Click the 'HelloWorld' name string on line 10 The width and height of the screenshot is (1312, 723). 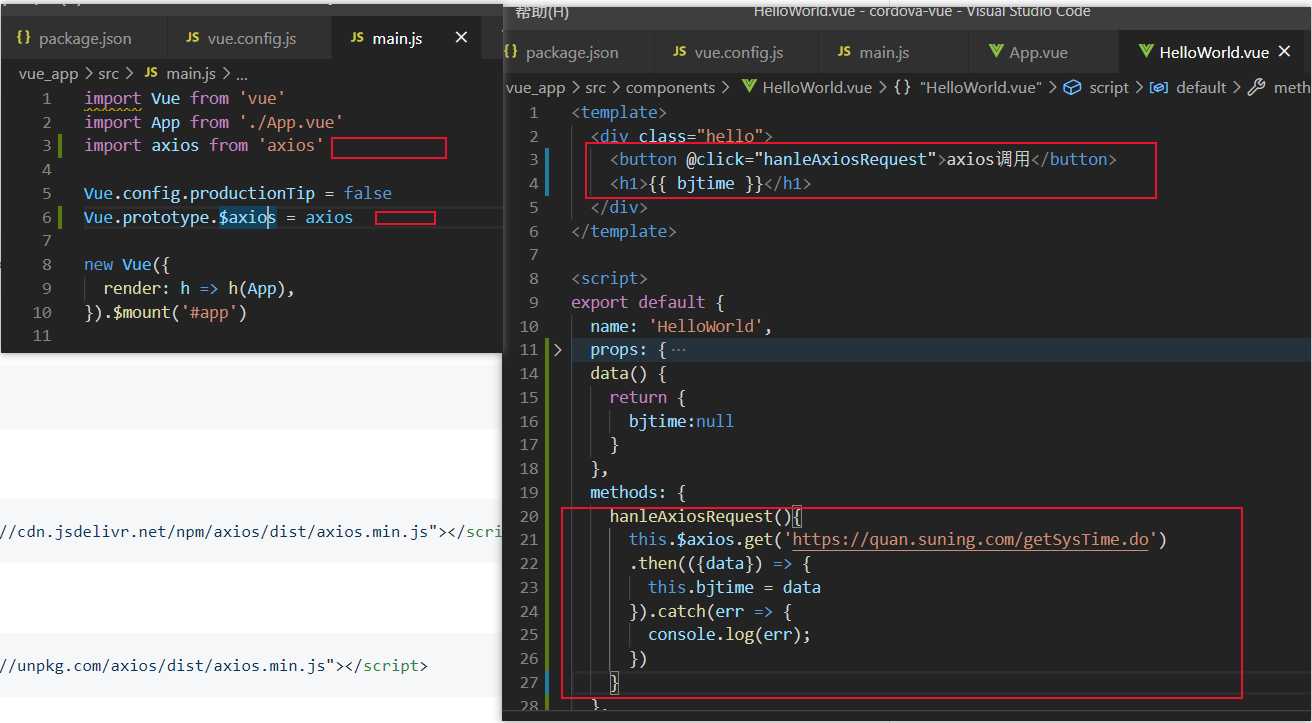point(704,326)
